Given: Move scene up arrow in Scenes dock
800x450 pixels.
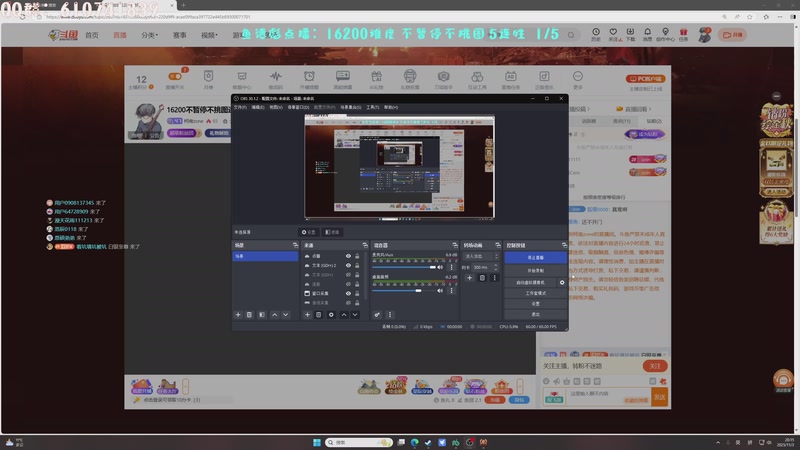Looking at the screenshot, I should [x=274, y=315].
